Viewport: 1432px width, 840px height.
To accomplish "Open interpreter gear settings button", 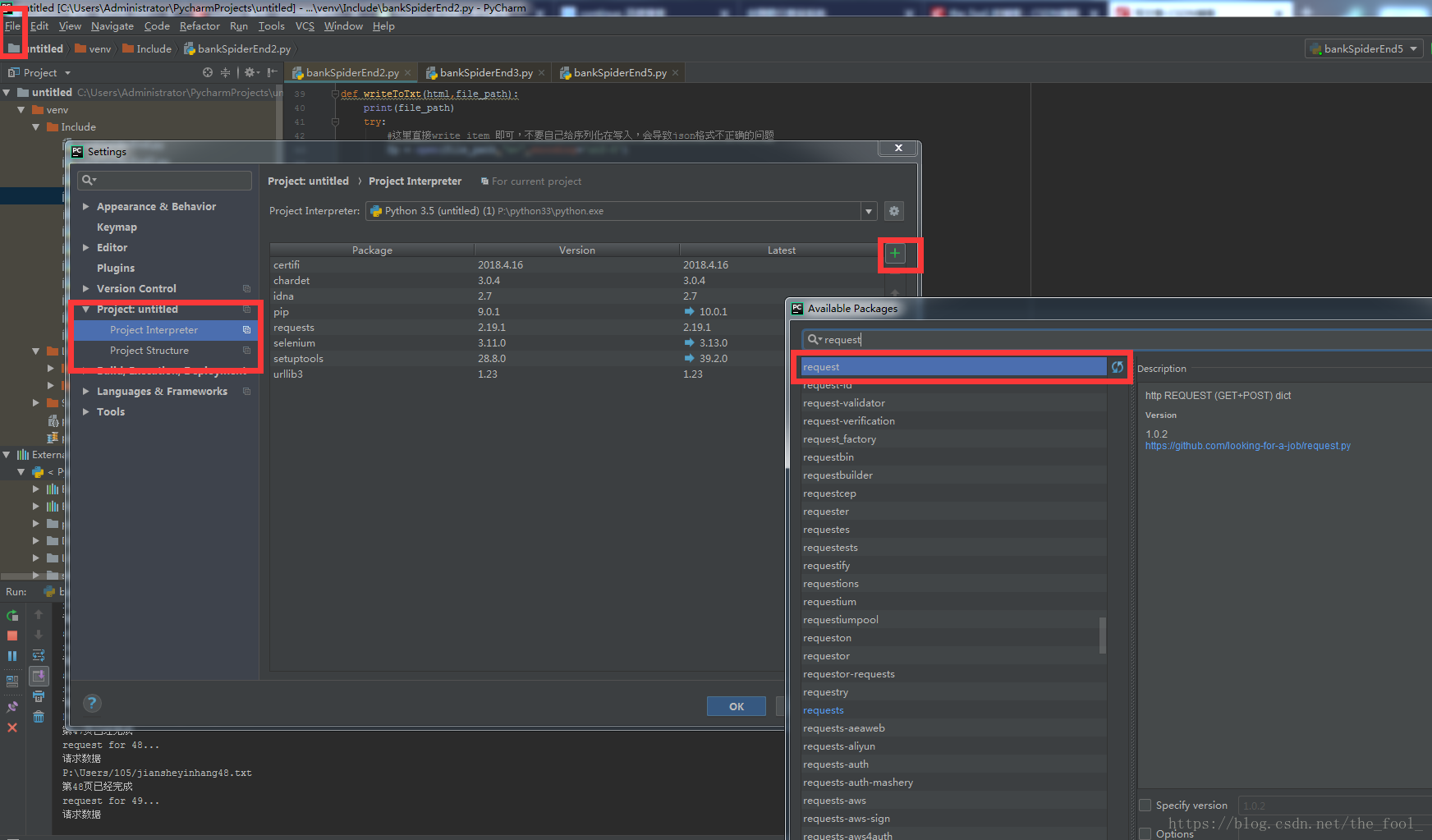I will point(894,211).
